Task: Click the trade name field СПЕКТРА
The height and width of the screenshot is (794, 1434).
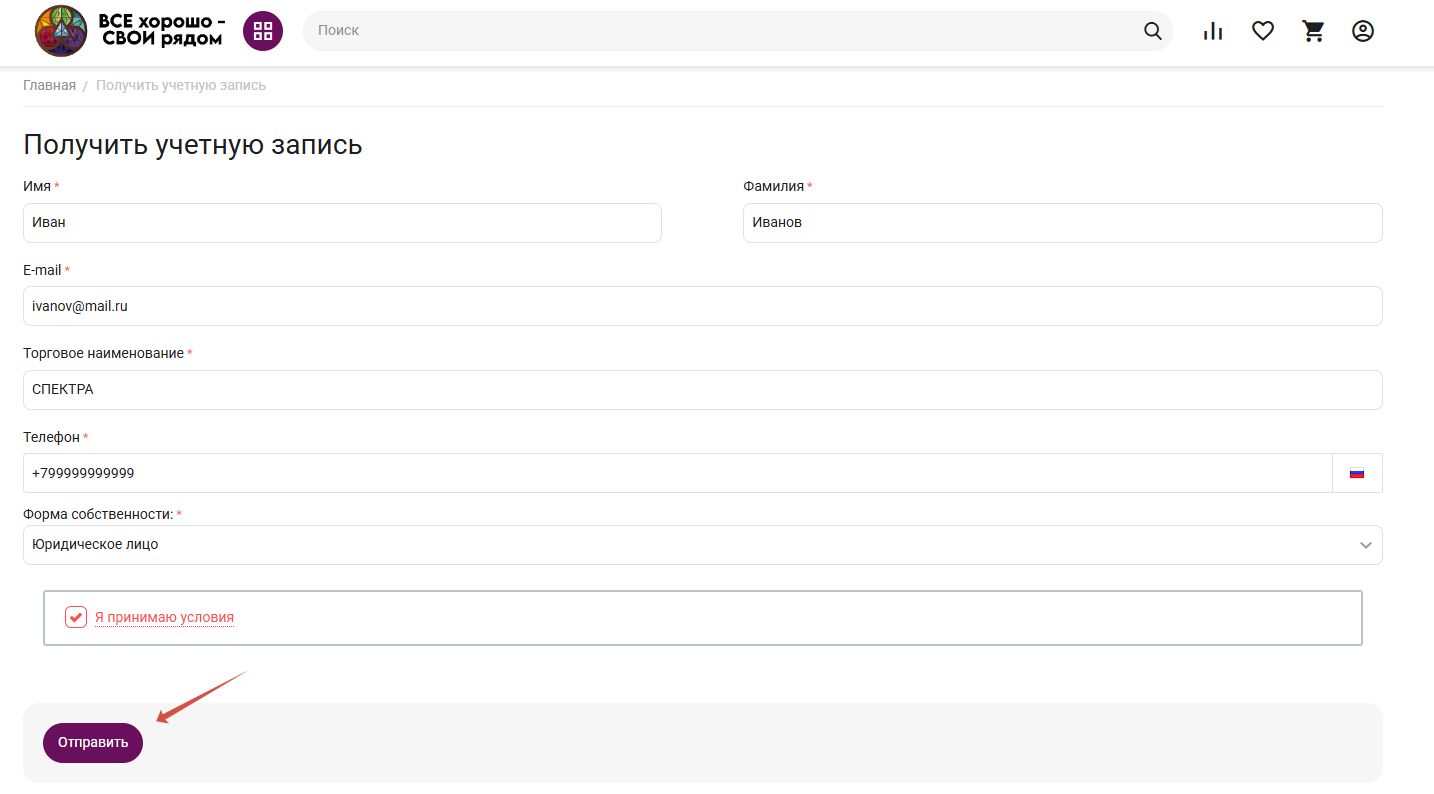Action: [x=702, y=390]
